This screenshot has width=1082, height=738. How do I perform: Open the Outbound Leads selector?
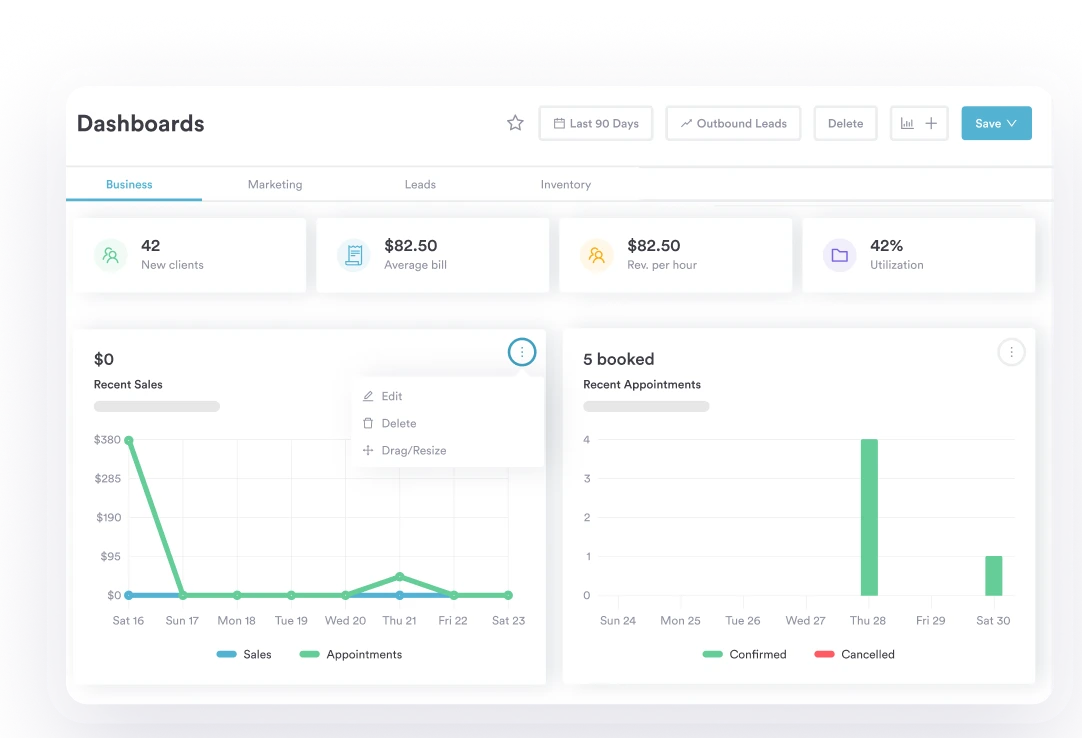coord(733,123)
